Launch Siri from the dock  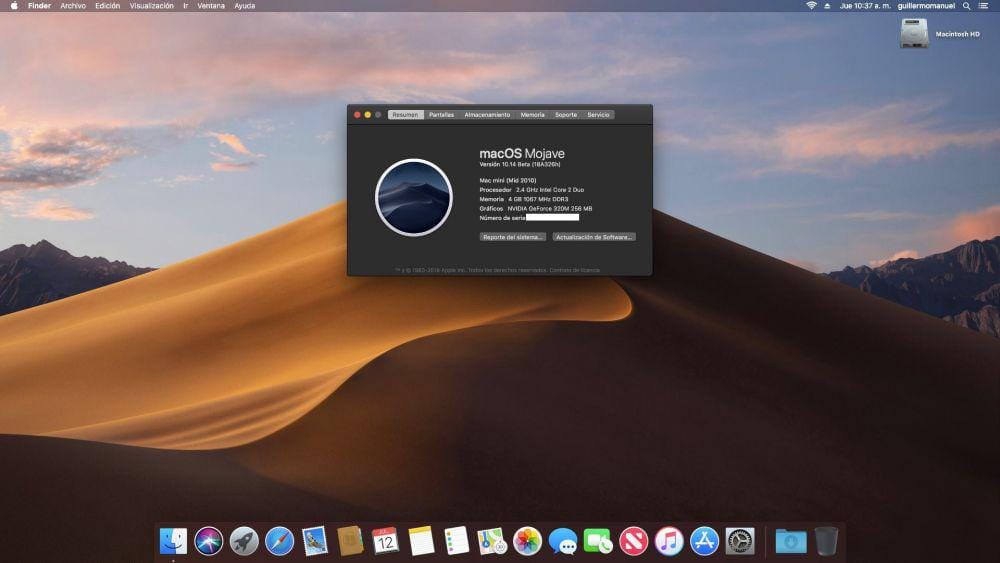coord(208,541)
